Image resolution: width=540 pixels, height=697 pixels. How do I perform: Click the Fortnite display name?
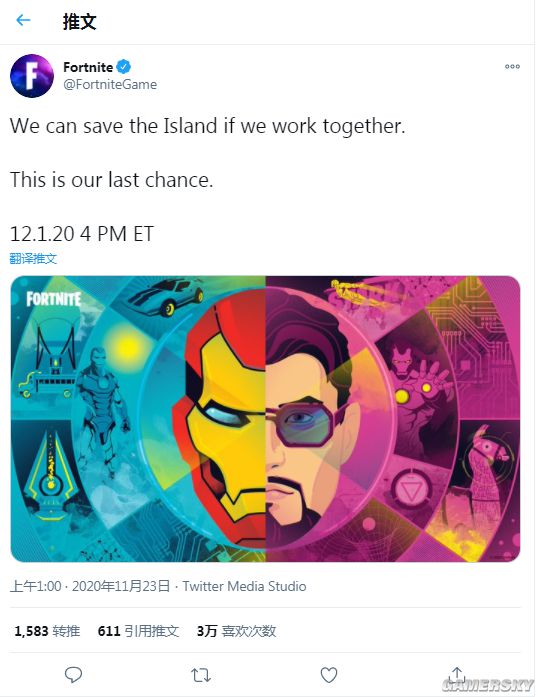pos(88,67)
